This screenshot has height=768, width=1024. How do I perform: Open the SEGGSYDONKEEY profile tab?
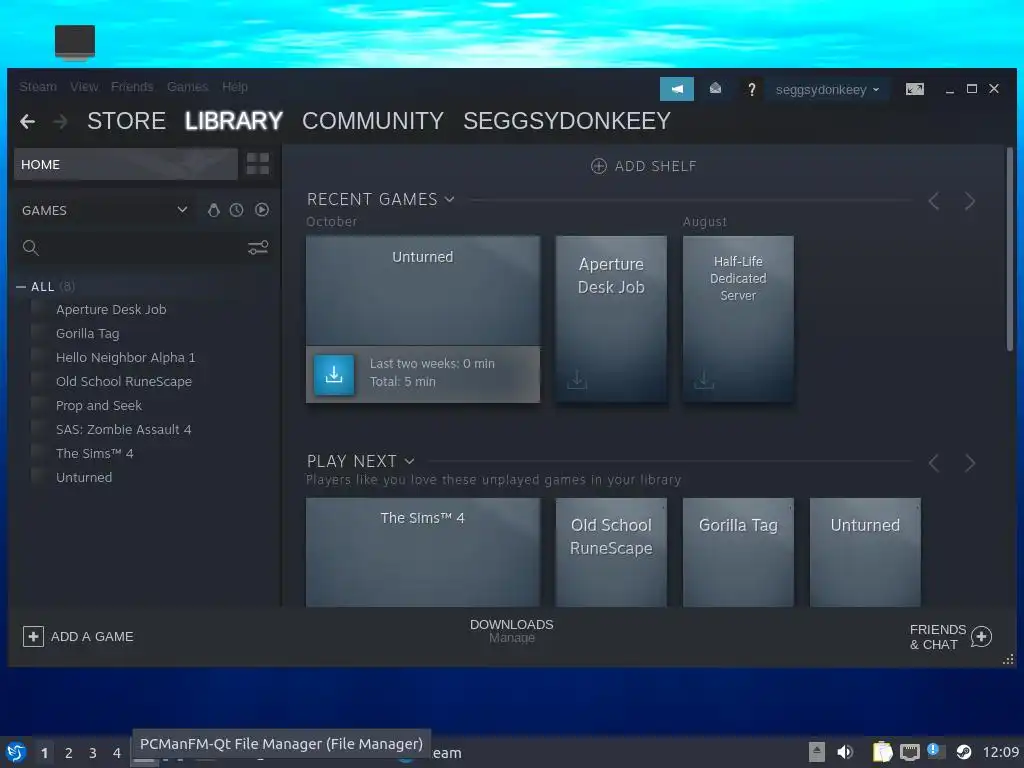pos(567,121)
